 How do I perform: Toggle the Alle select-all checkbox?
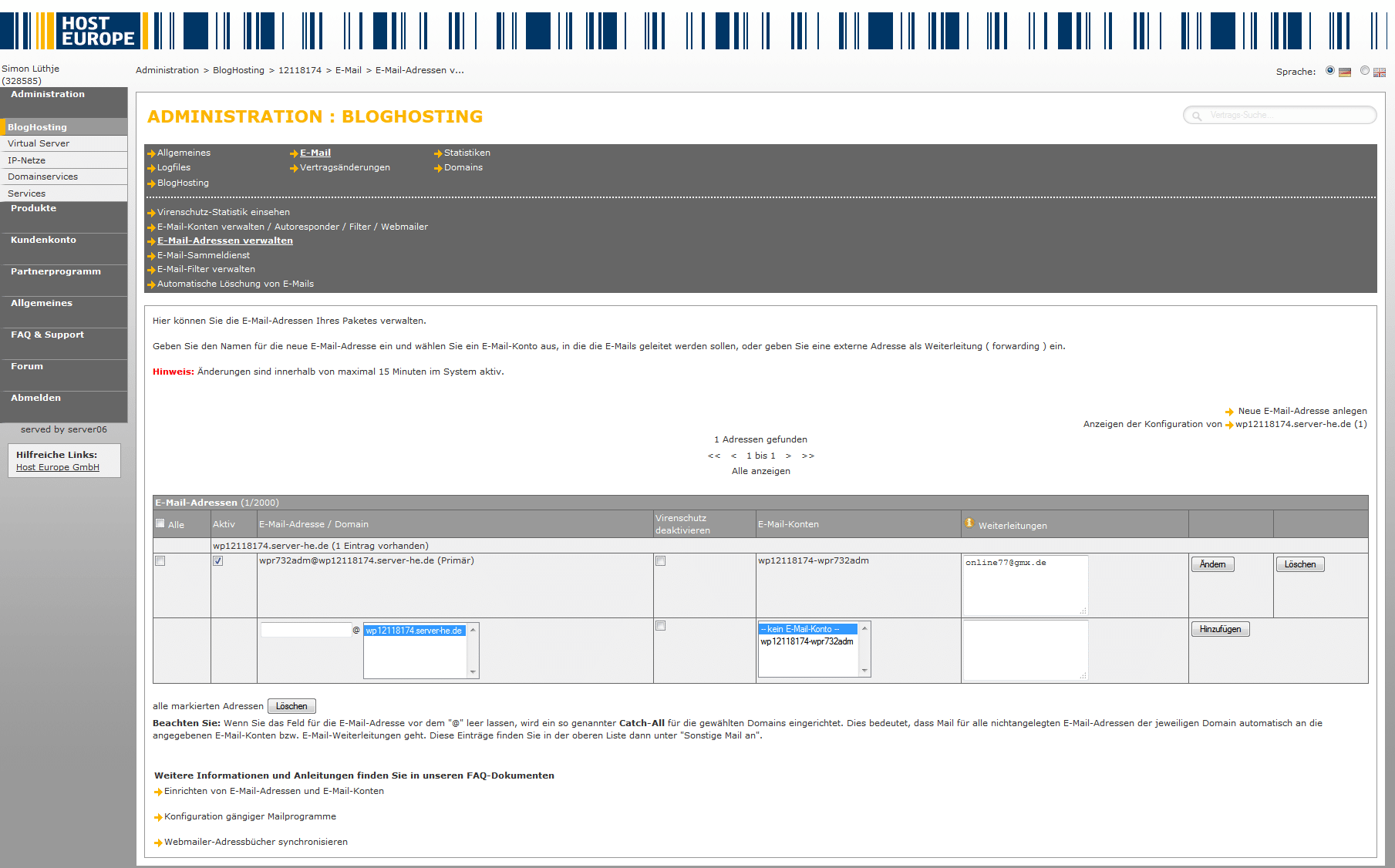pos(160,523)
